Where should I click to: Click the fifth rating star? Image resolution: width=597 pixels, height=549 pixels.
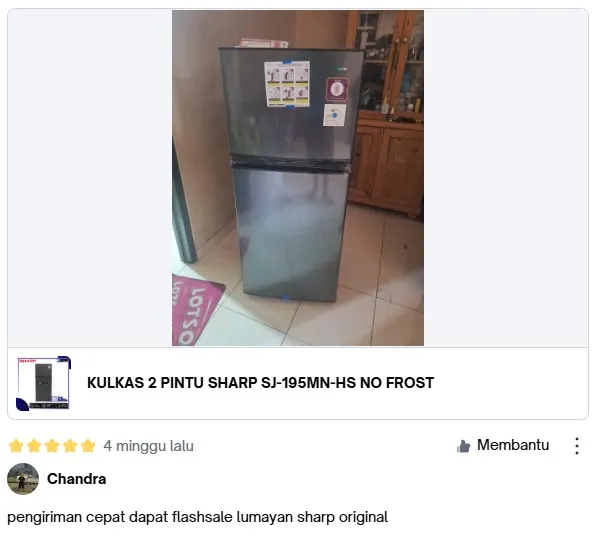(x=88, y=446)
